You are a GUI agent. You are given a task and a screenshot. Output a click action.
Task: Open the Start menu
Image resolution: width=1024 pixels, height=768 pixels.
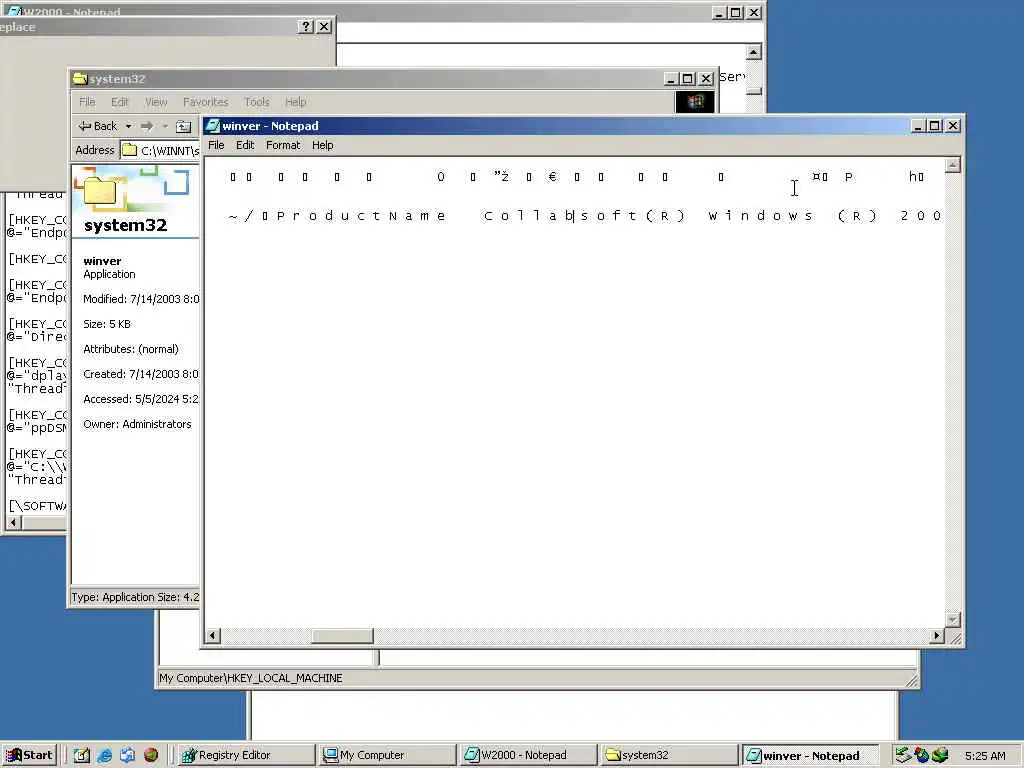pyautogui.click(x=29, y=755)
